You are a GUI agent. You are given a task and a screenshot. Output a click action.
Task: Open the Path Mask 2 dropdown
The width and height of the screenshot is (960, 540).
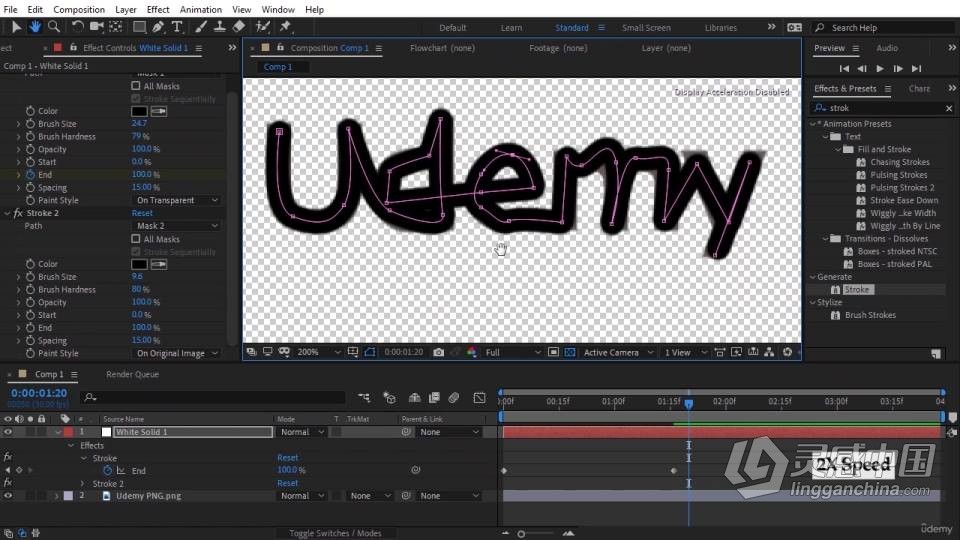tap(177, 226)
